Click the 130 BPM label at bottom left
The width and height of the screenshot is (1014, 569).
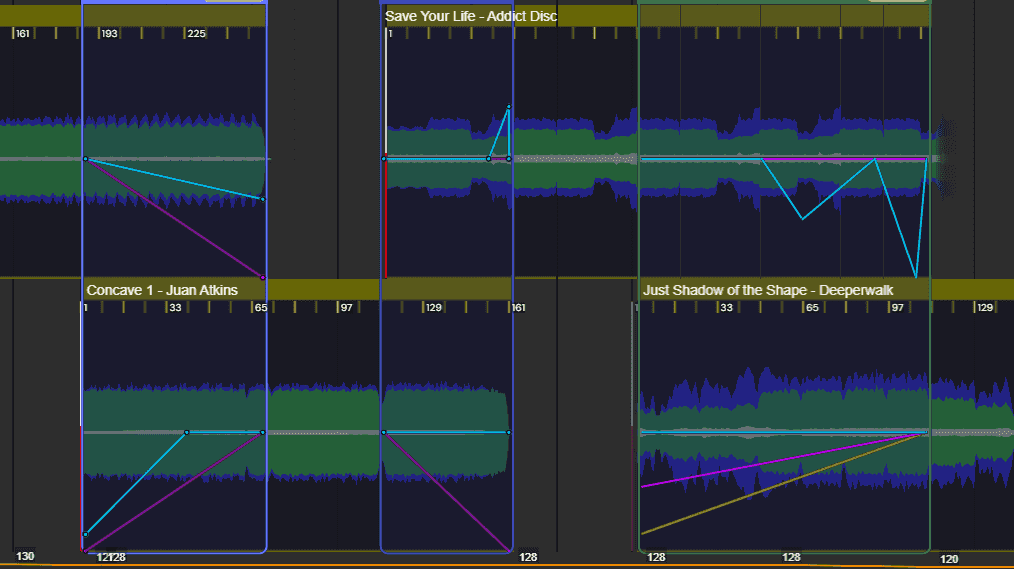[x=25, y=556]
